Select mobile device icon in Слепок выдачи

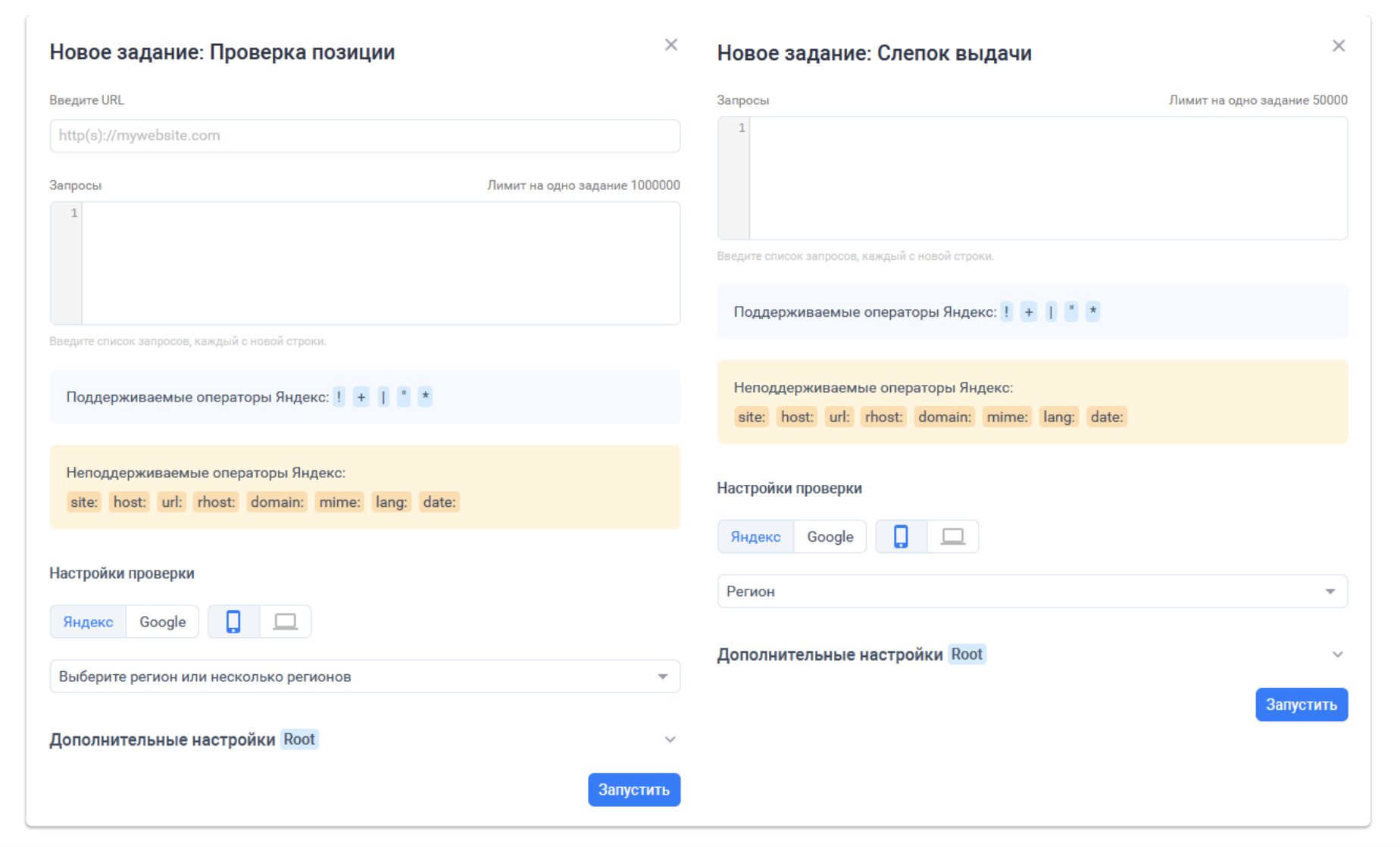901,536
